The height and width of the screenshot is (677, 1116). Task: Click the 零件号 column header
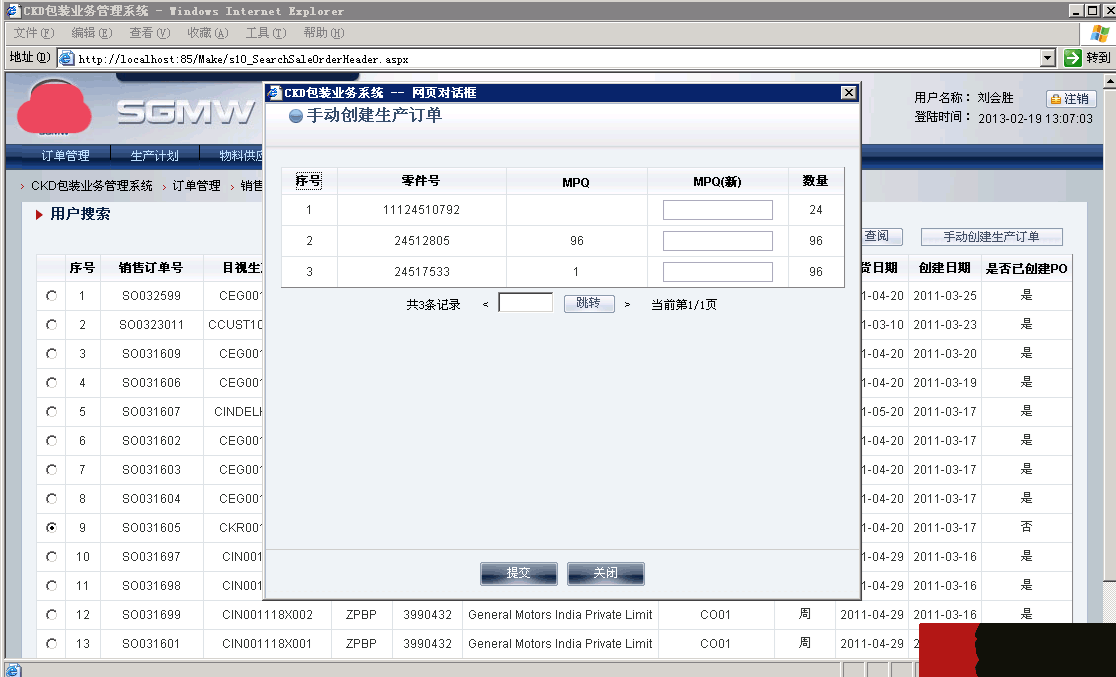coord(421,181)
